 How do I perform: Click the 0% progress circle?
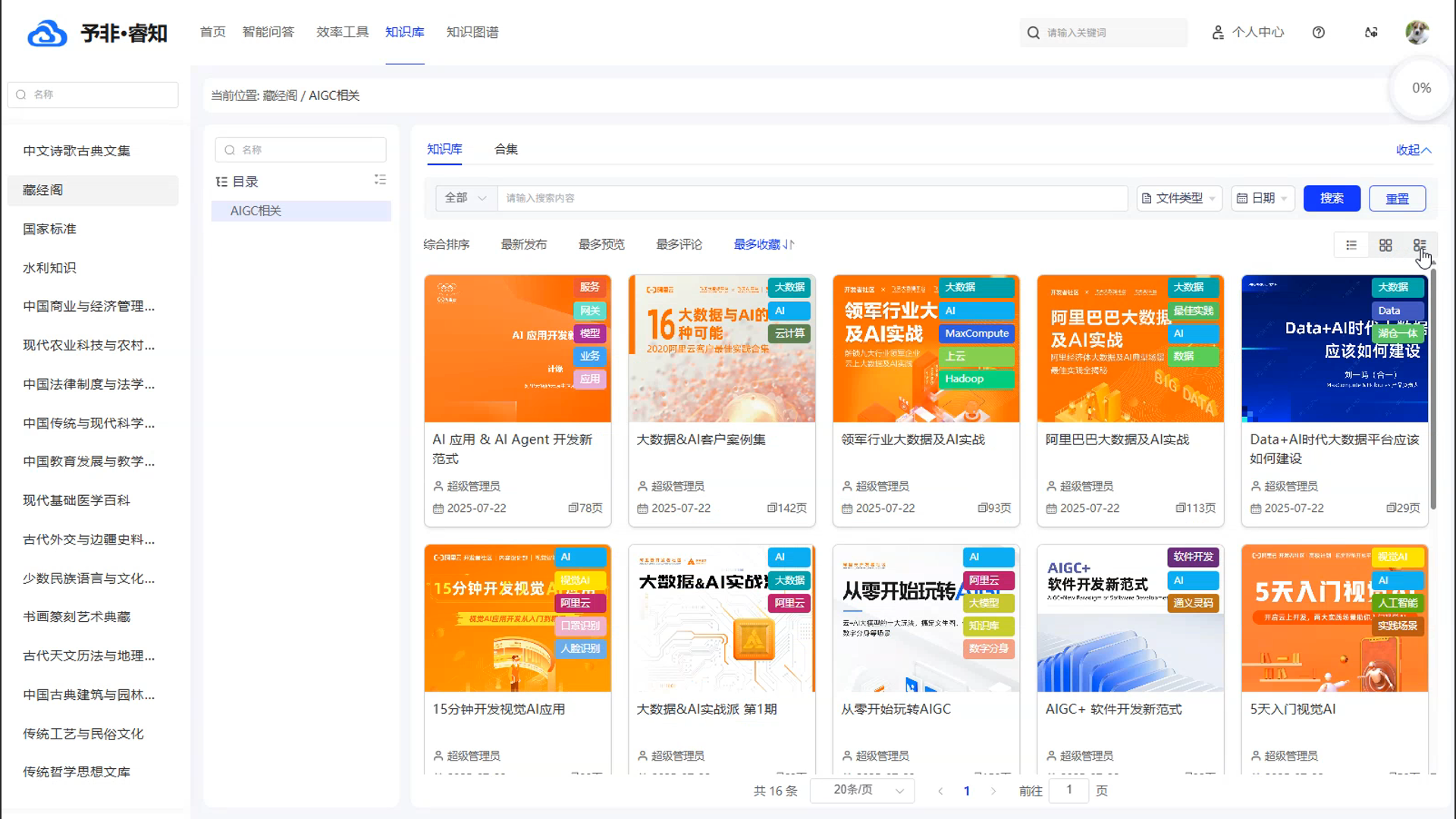(x=1421, y=88)
